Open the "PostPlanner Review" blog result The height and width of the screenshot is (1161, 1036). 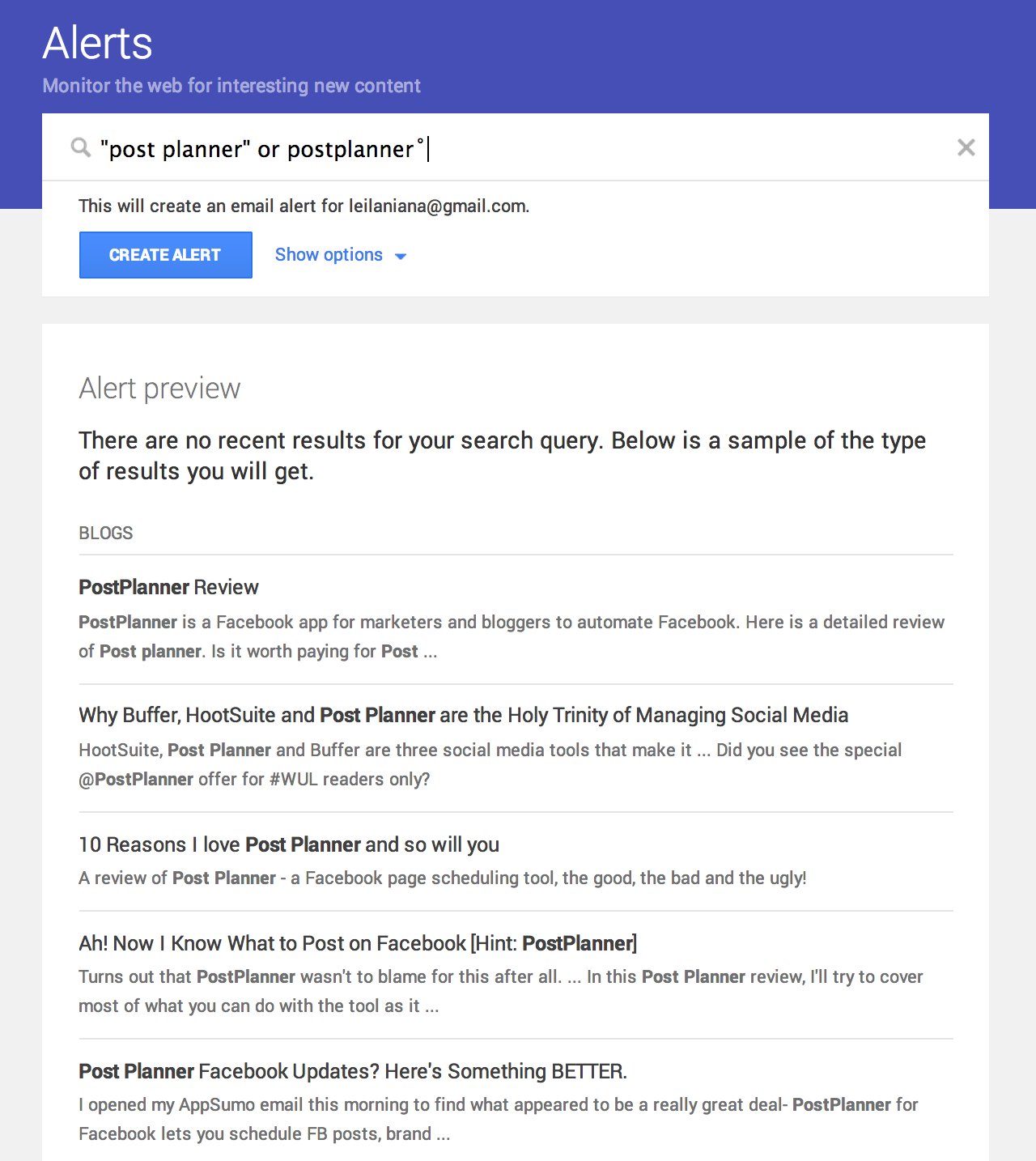pyautogui.click(x=168, y=587)
